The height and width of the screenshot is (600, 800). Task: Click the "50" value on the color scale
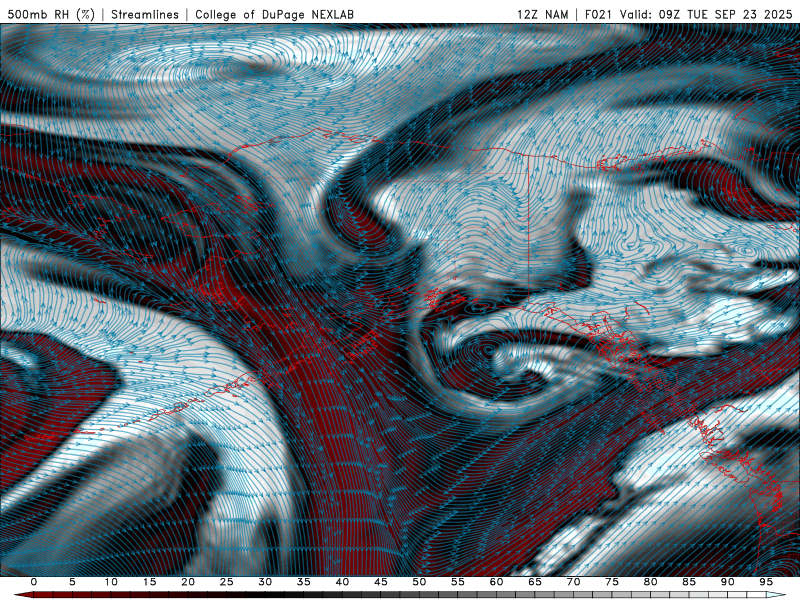pos(419,582)
